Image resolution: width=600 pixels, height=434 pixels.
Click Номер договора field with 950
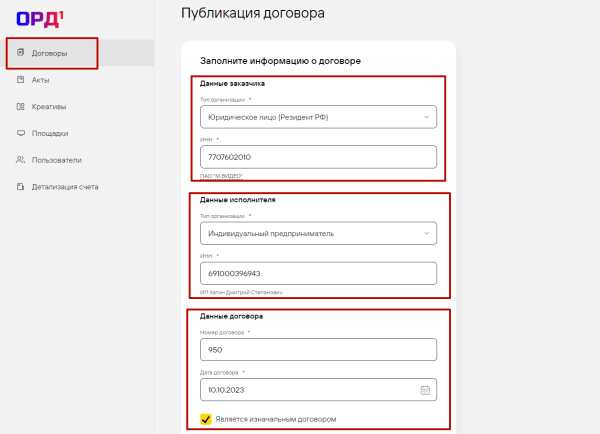[318, 349]
